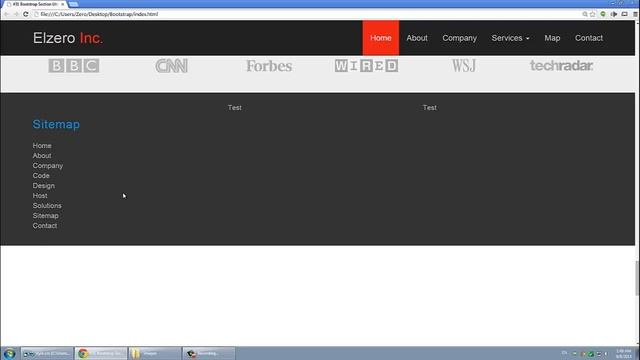Image resolution: width=640 pixels, height=360 pixels.
Task: Click the Sitemap link in the footer list
Action: (45, 216)
